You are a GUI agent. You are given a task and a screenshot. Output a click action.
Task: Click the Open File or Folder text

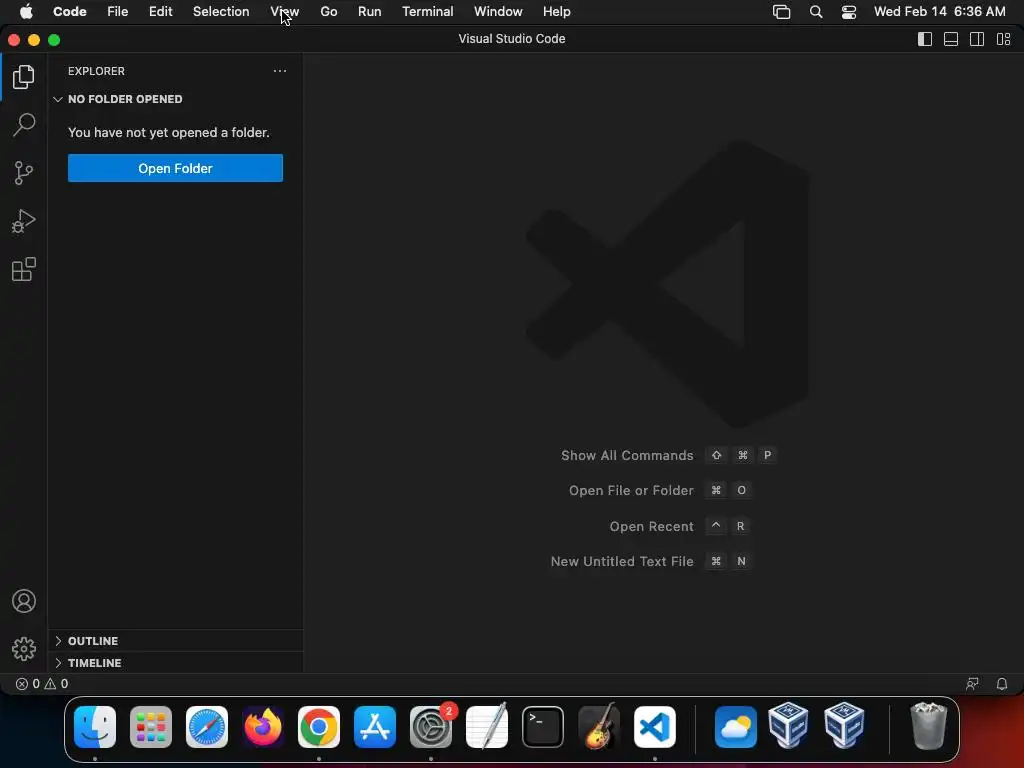tap(631, 490)
